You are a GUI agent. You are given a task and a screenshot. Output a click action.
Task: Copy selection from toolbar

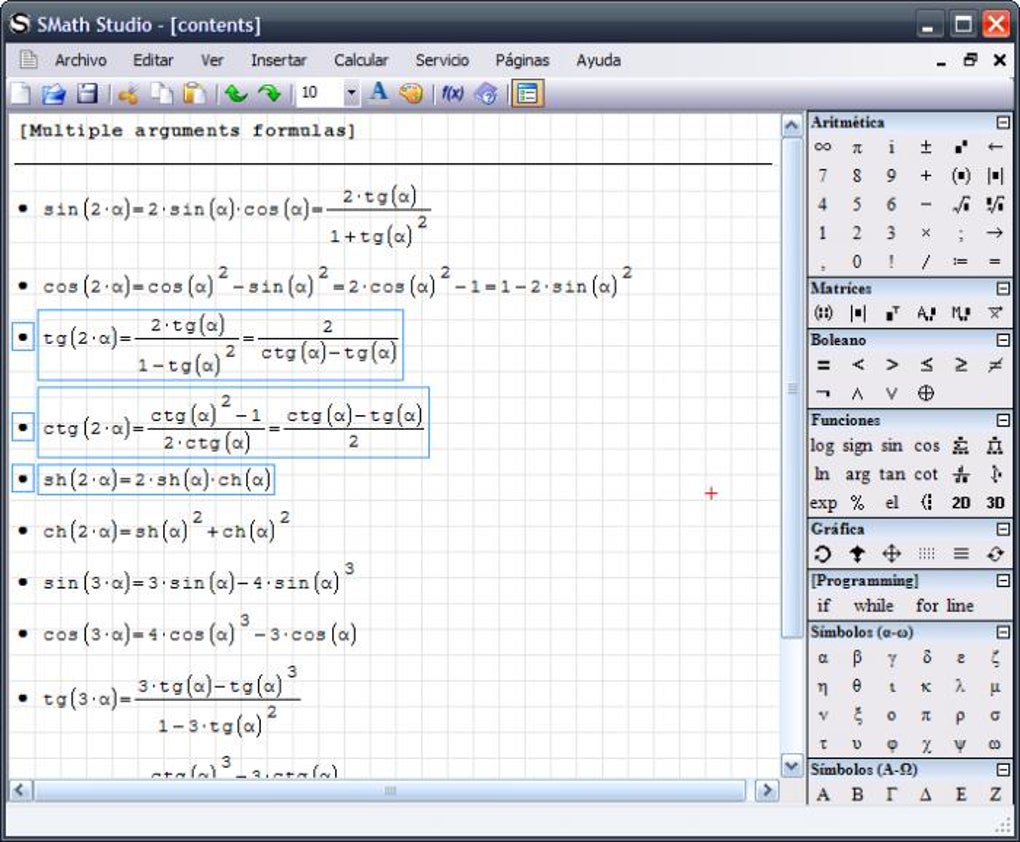pyautogui.click(x=161, y=94)
